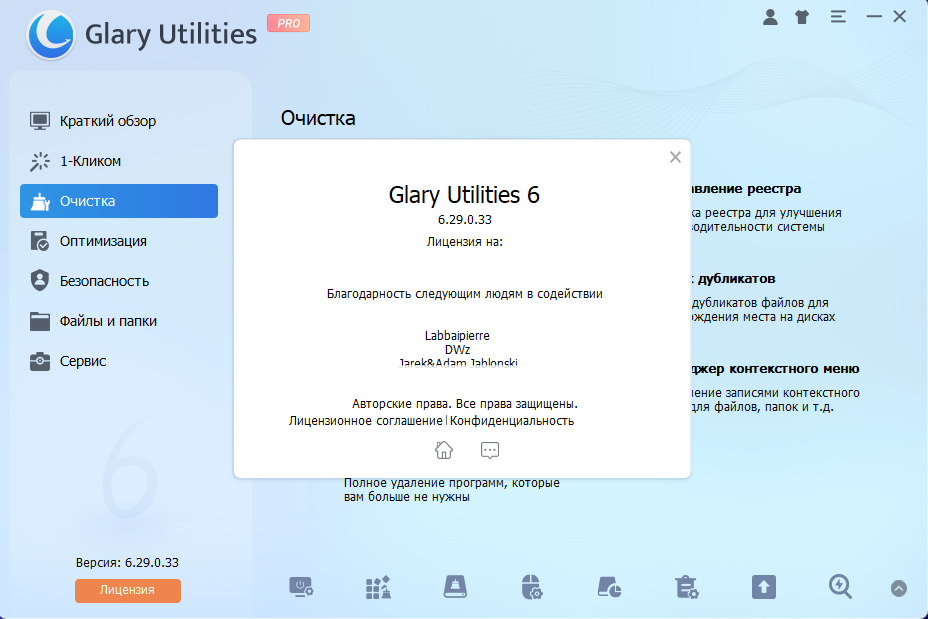Select the 1-Кликом tab
The width and height of the screenshot is (928, 619).
(x=119, y=161)
